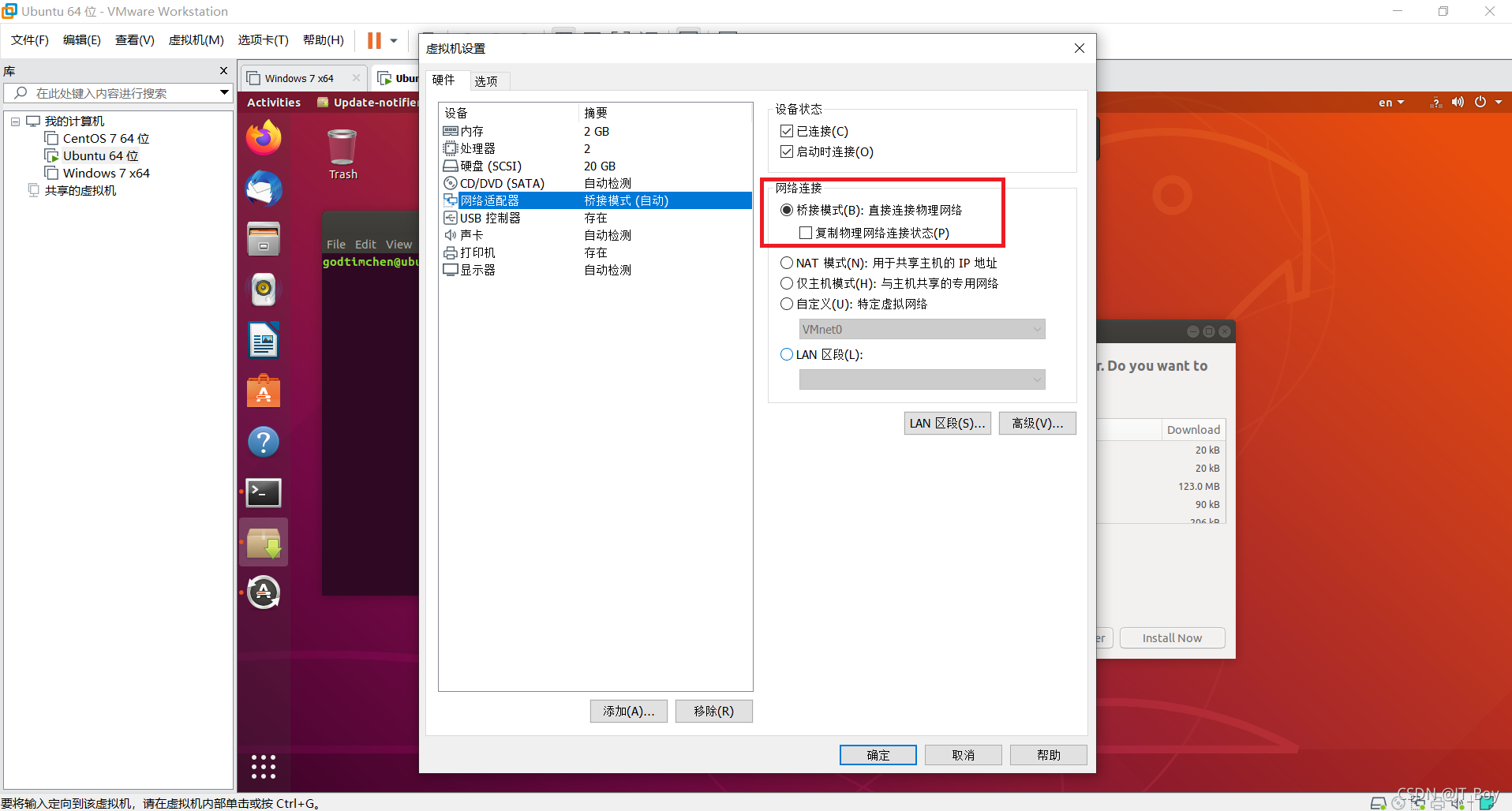Open the Trash desktop icon
The width and height of the screenshot is (1512, 811).
[342, 155]
